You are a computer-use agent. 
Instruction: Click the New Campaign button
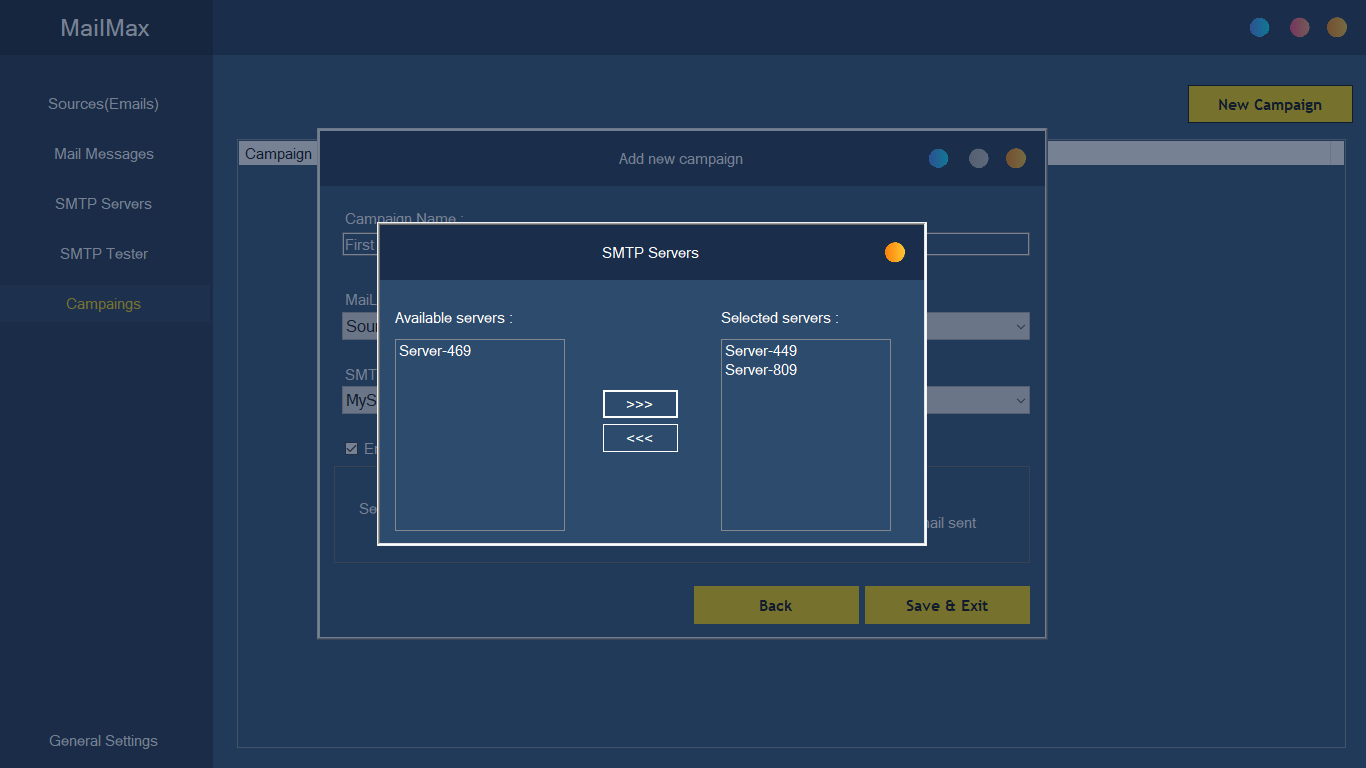[x=1269, y=104]
